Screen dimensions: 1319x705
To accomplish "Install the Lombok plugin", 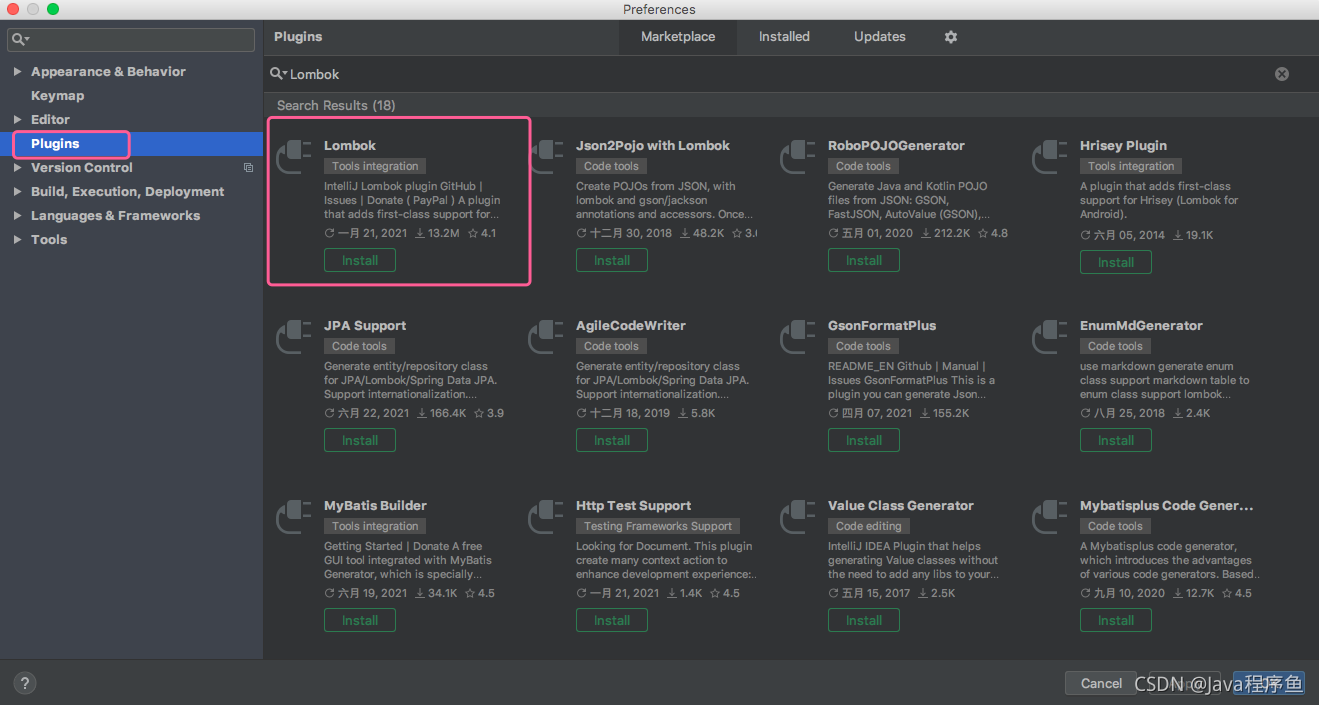I will point(360,261).
